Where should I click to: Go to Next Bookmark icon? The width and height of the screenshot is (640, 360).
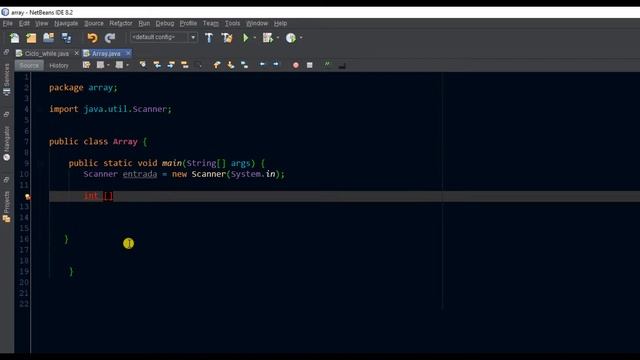coord(231,65)
